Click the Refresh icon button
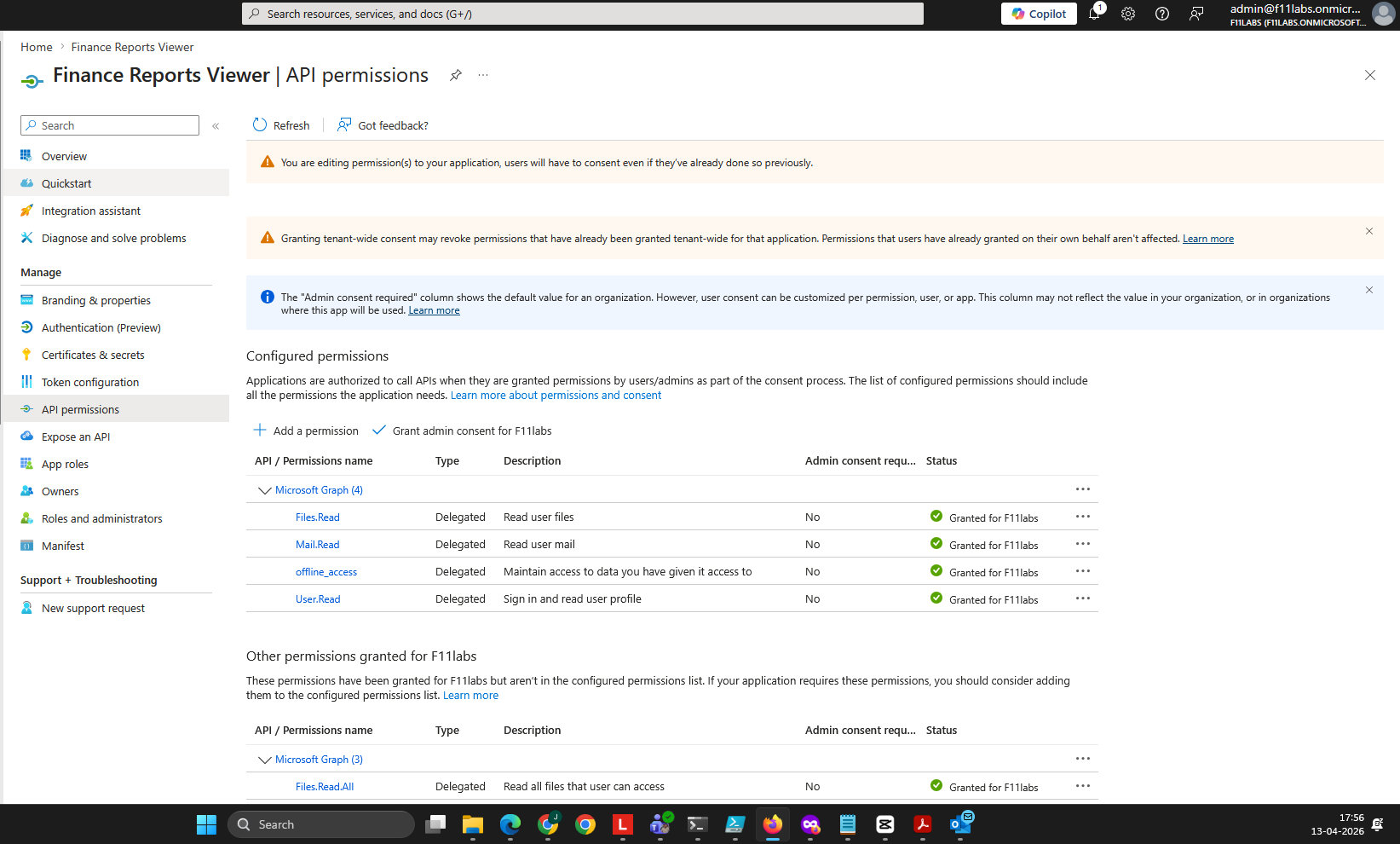This screenshot has height=844, width=1400. (260, 125)
